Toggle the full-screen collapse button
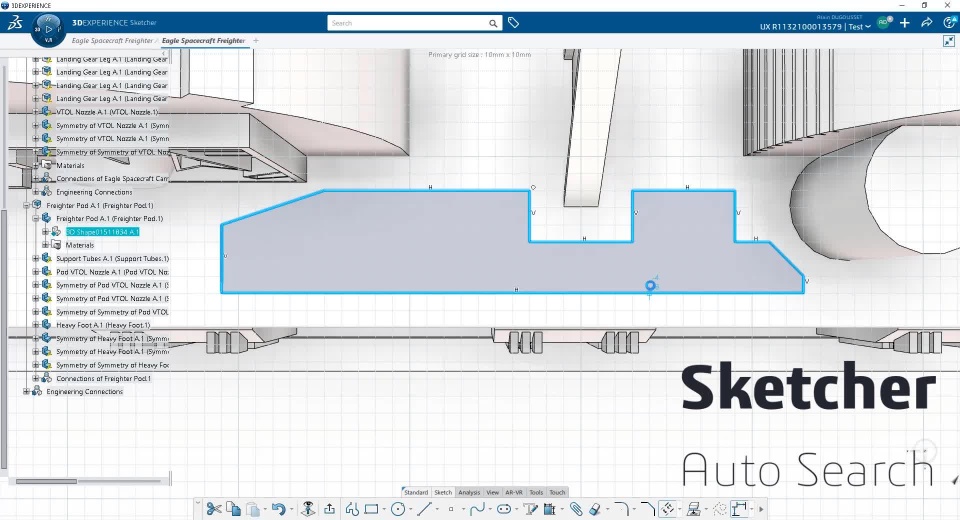The width and height of the screenshot is (960, 520). pos(949,41)
